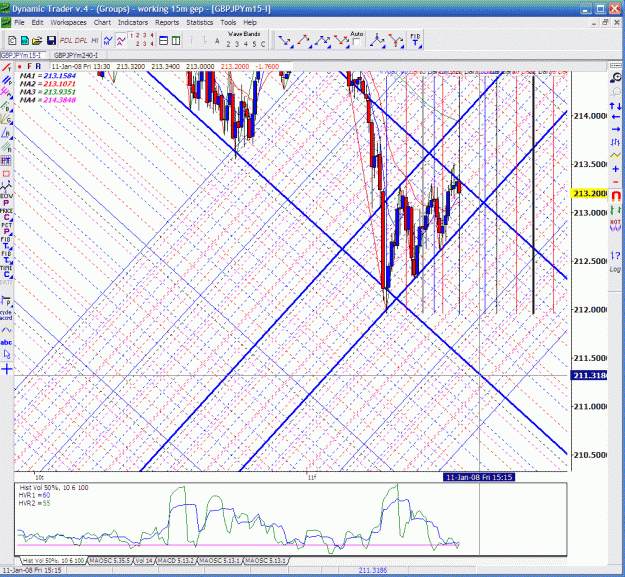Viewport: 625px width, 577px height.
Task: Select the vertical split window layout icon
Action: coord(176,40)
